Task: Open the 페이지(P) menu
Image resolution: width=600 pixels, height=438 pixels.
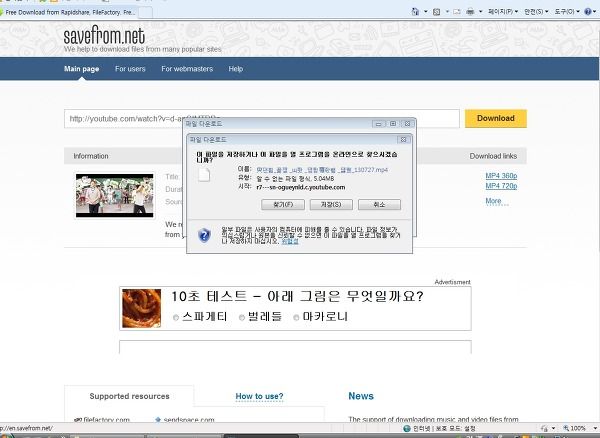Action: [503, 12]
